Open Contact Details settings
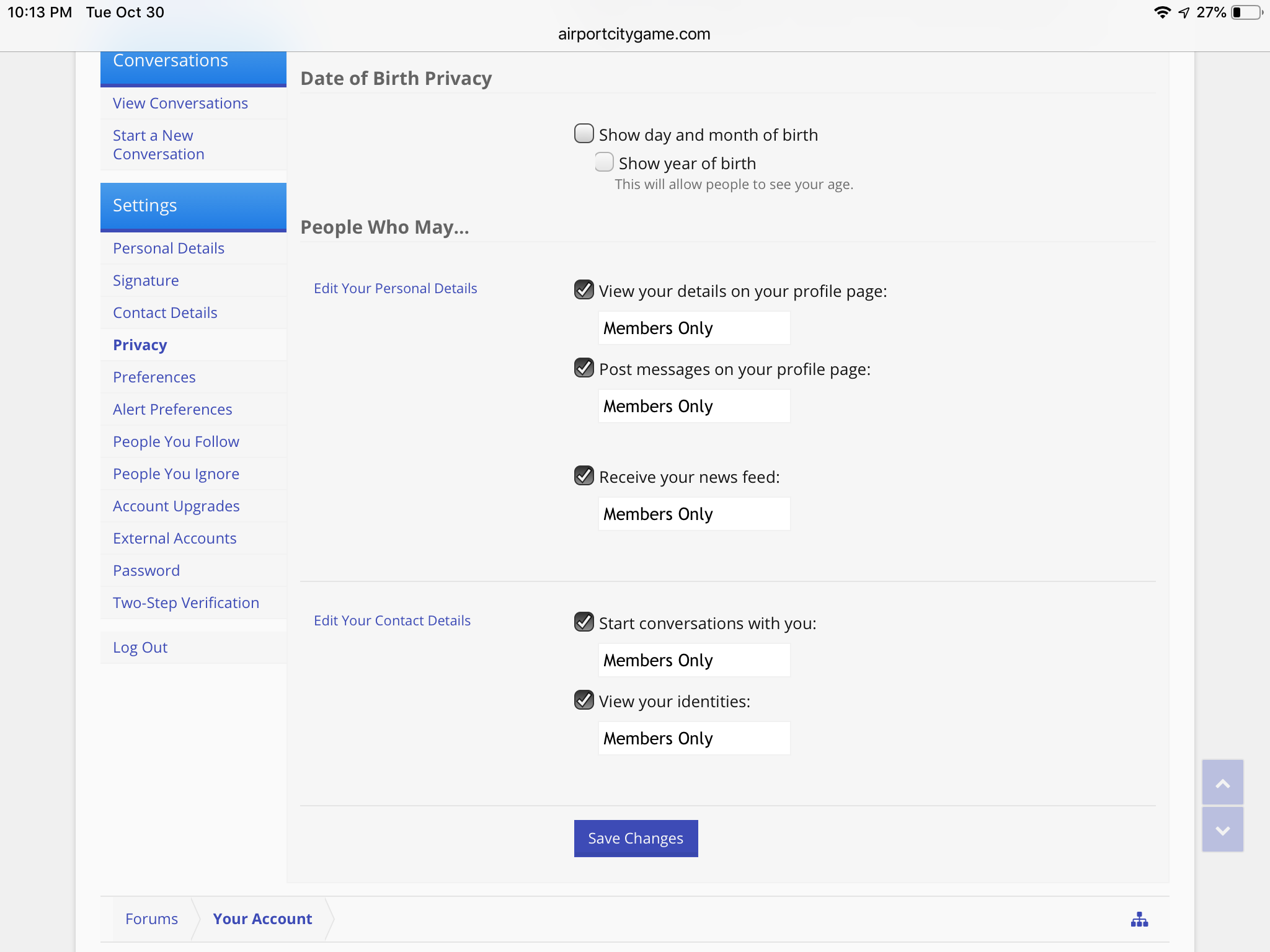 193,313
